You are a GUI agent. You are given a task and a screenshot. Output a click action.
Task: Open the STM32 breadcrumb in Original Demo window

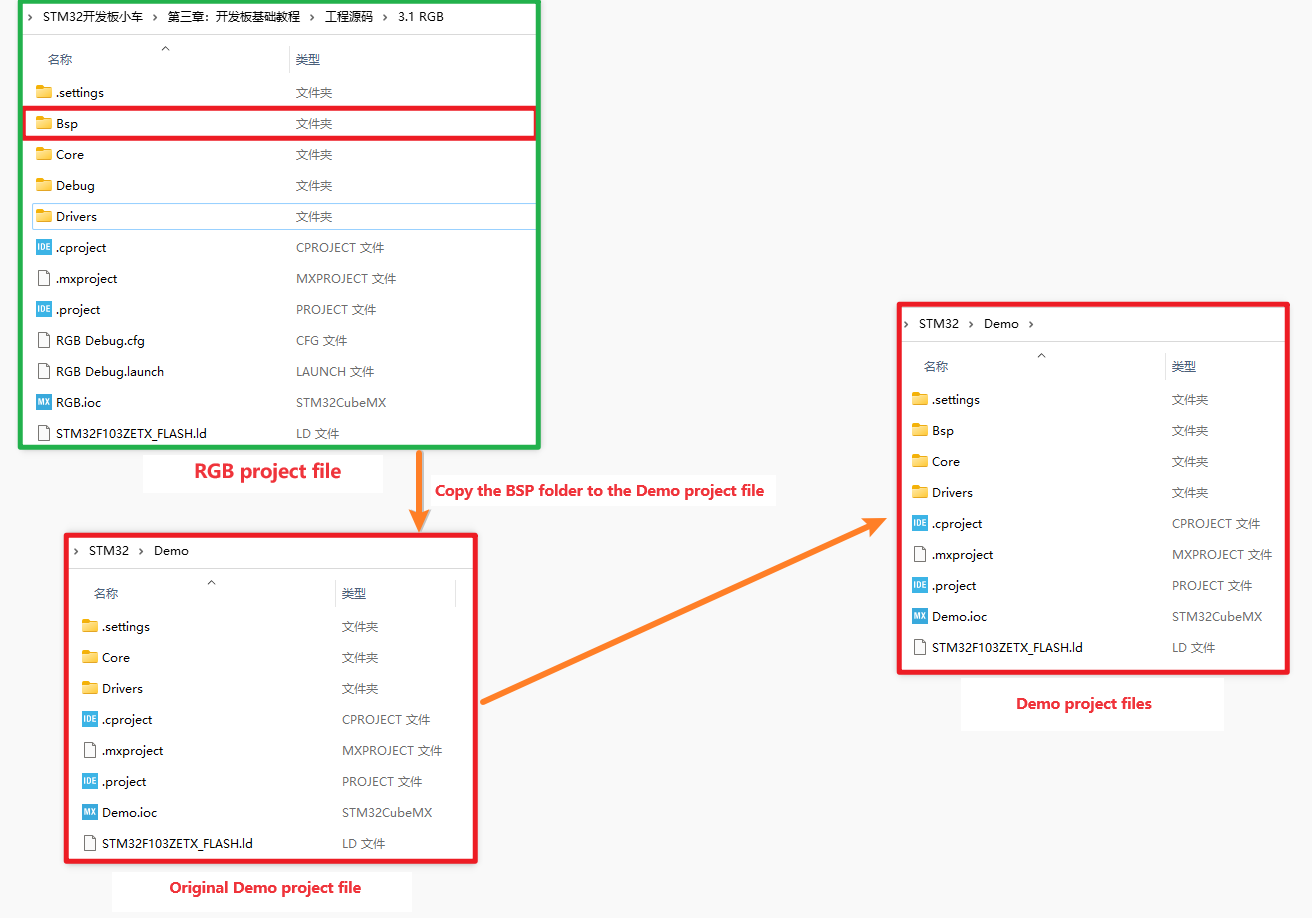click(x=109, y=551)
